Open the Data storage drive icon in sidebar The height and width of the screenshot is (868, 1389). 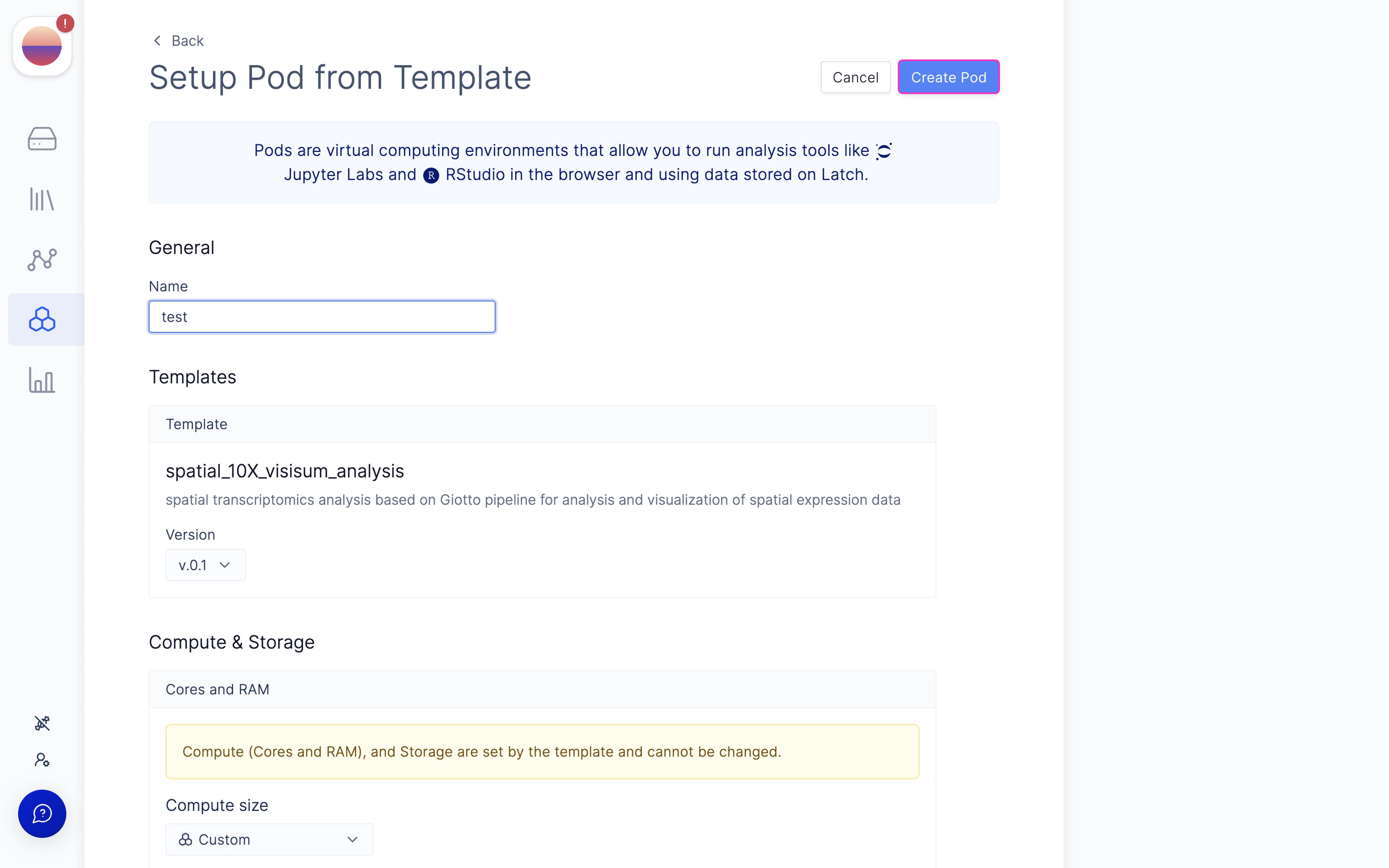point(42,138)
